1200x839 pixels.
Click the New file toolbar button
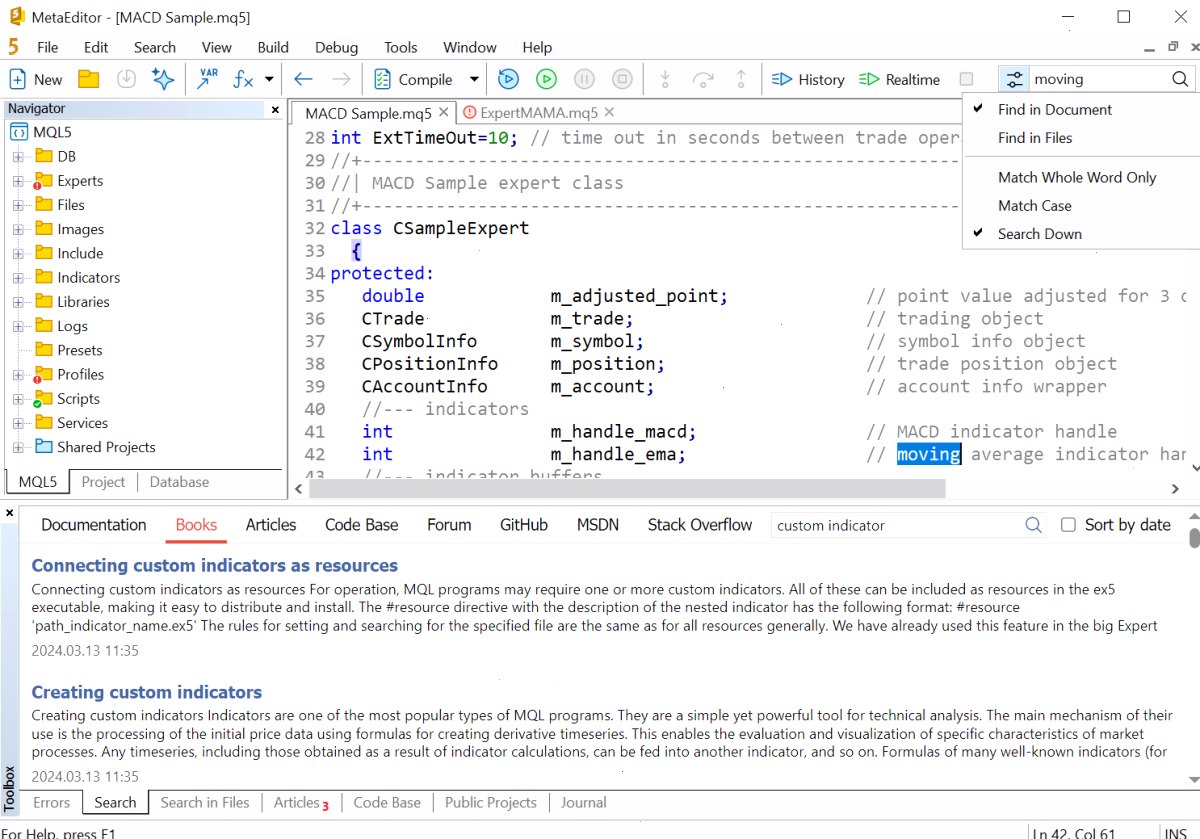tap(35, 80)
